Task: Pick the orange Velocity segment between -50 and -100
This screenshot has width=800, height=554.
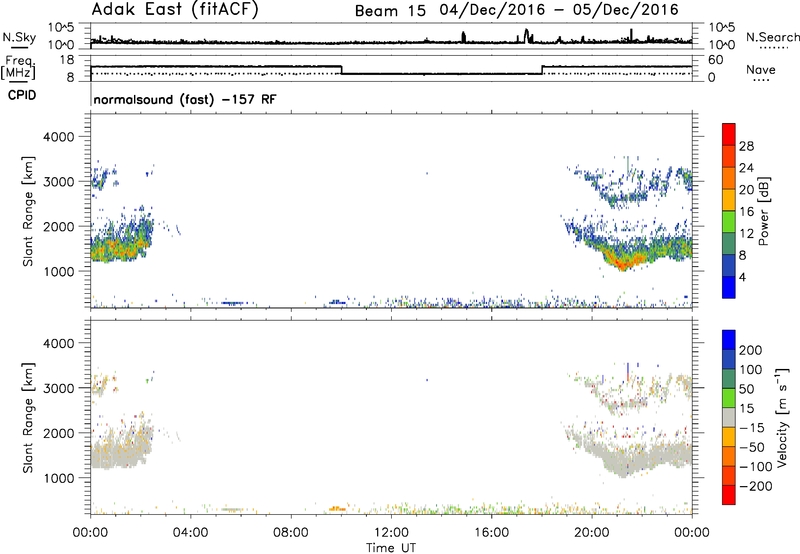Action: 729,456
